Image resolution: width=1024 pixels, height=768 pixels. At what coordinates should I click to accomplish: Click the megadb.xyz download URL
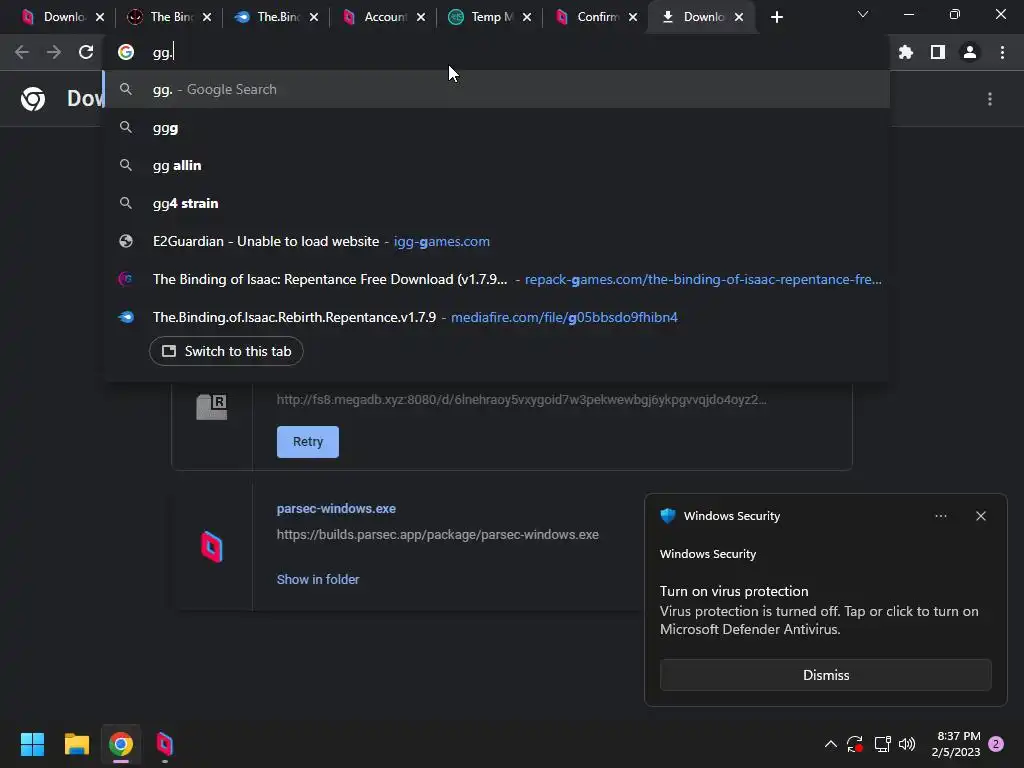pos(521,399)
